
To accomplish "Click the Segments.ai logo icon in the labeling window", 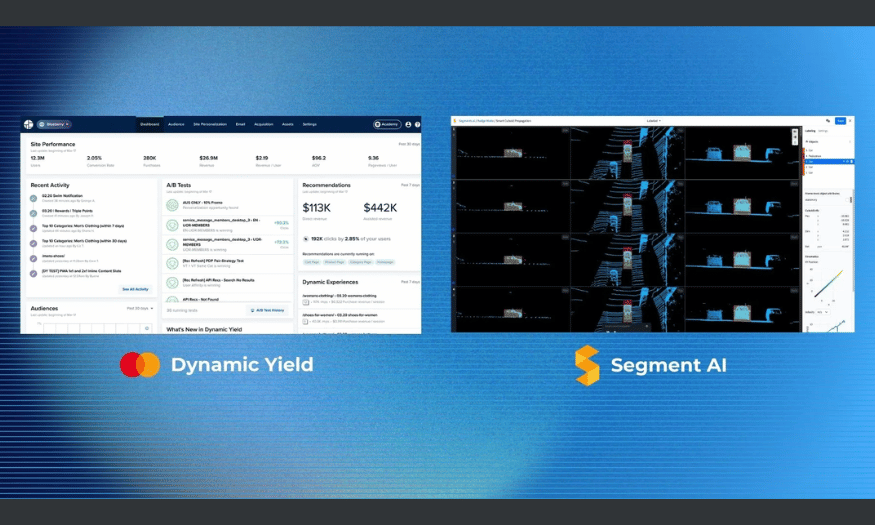I will point(455,121).
